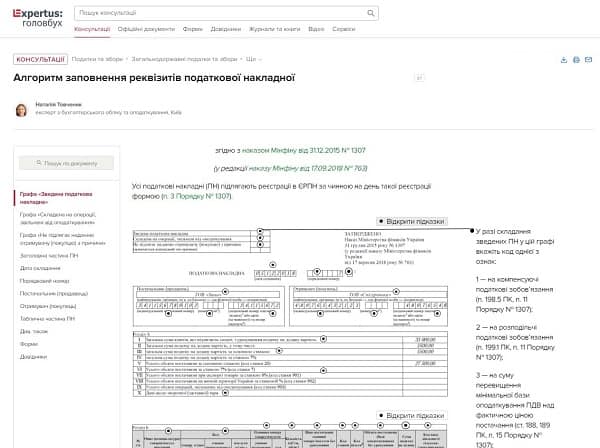The width and height of the screenshot is (600, 448).
Task: Select sidebar item 'Довідники'
Action: tap(33, 357)
